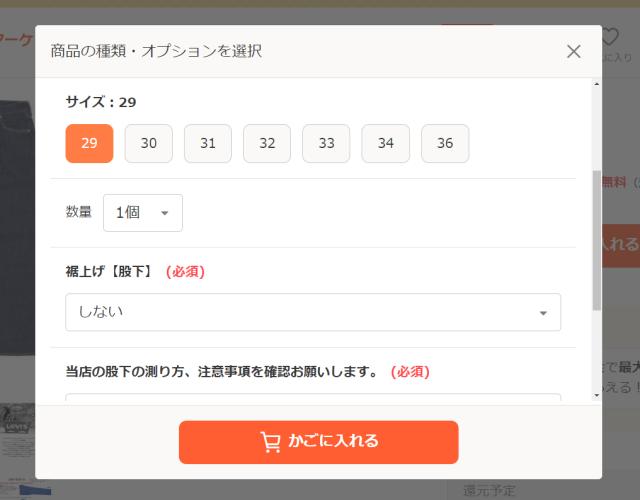The width and height of the screenshot is (640, 500).
Task: Select size 36
Action: click(445, 143)
